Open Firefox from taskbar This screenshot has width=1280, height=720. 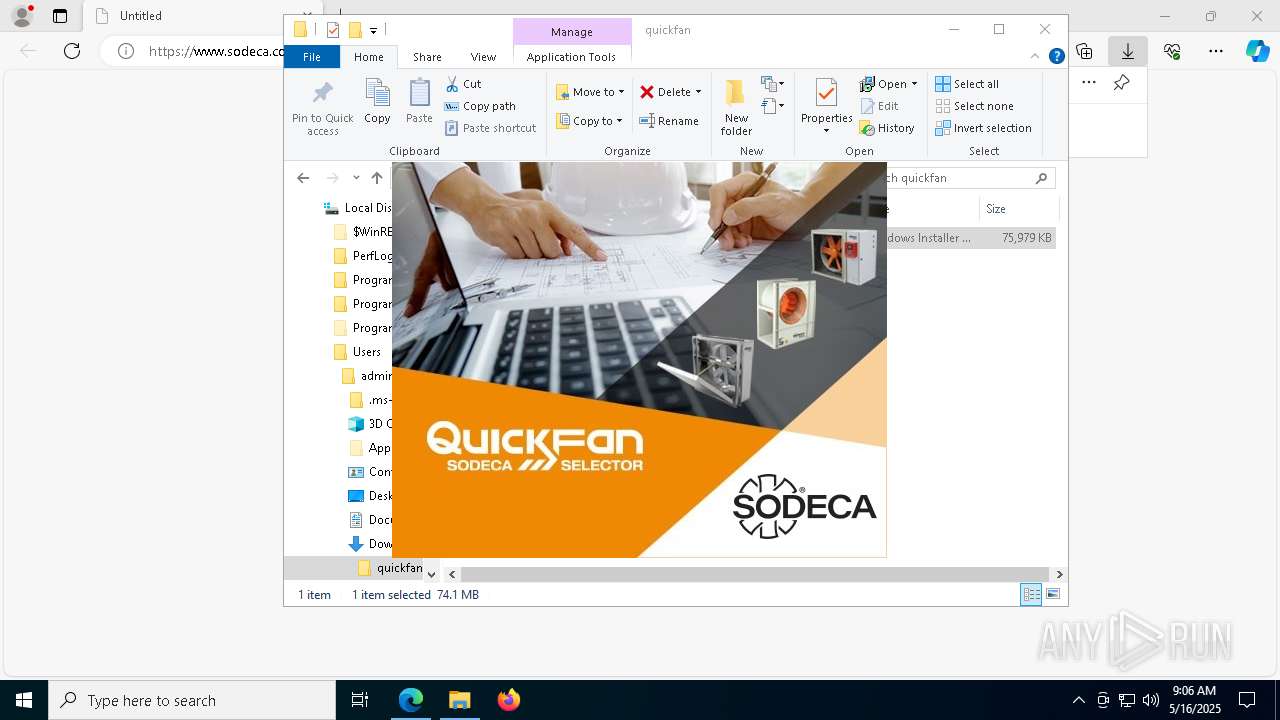[x=508, y=700]
